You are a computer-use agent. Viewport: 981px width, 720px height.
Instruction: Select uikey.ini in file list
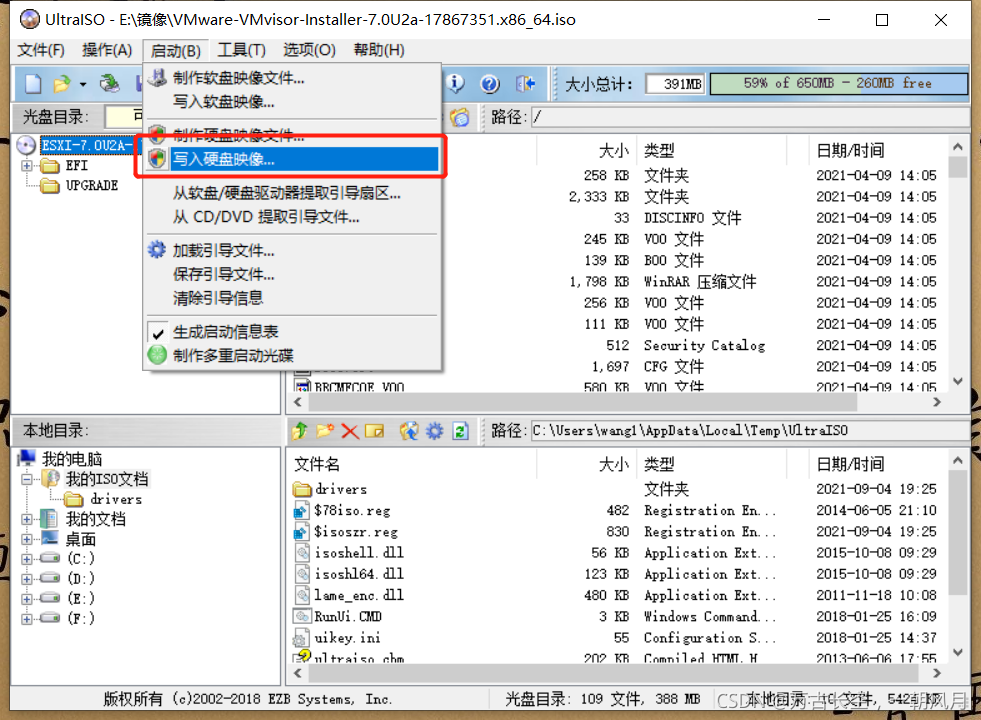(x=347, y=638)
